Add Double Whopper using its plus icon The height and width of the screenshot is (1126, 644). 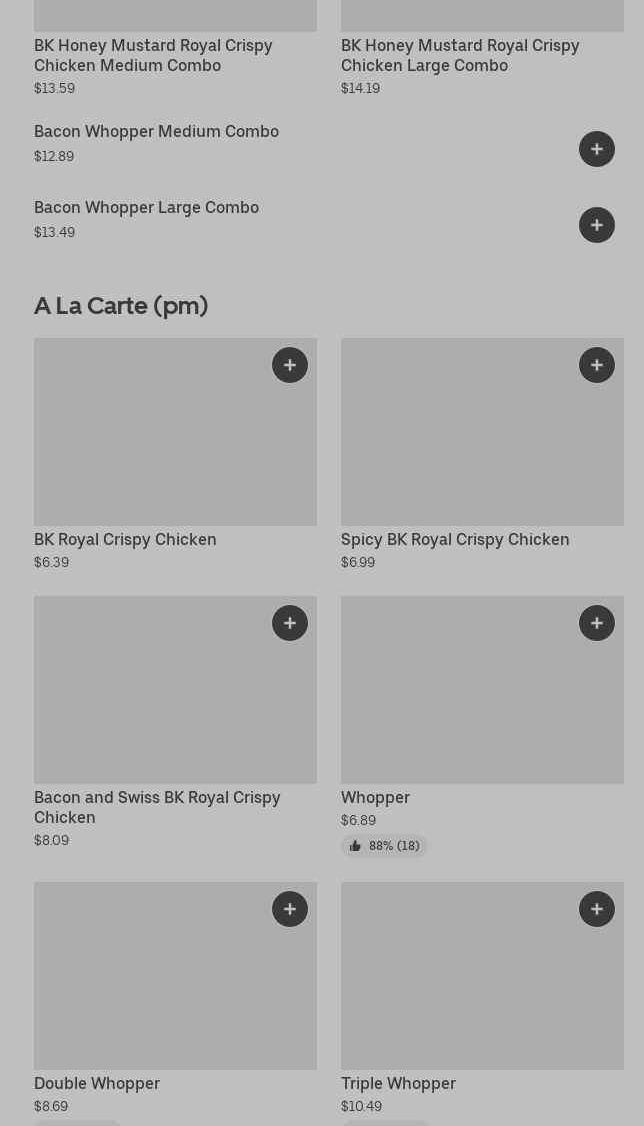tap(289, 908)
